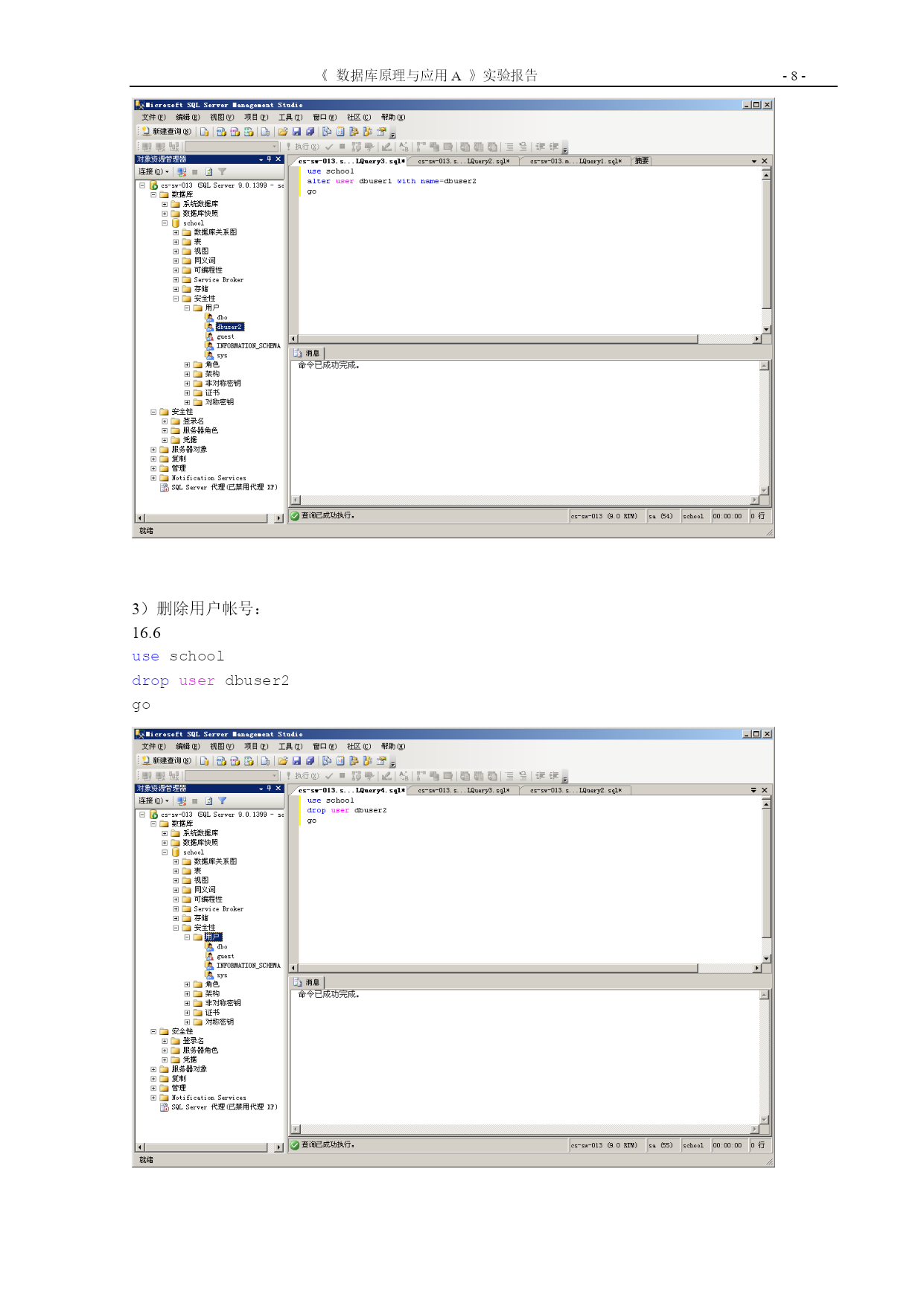Close upper Object Explorer panel with X

(278, 159)
